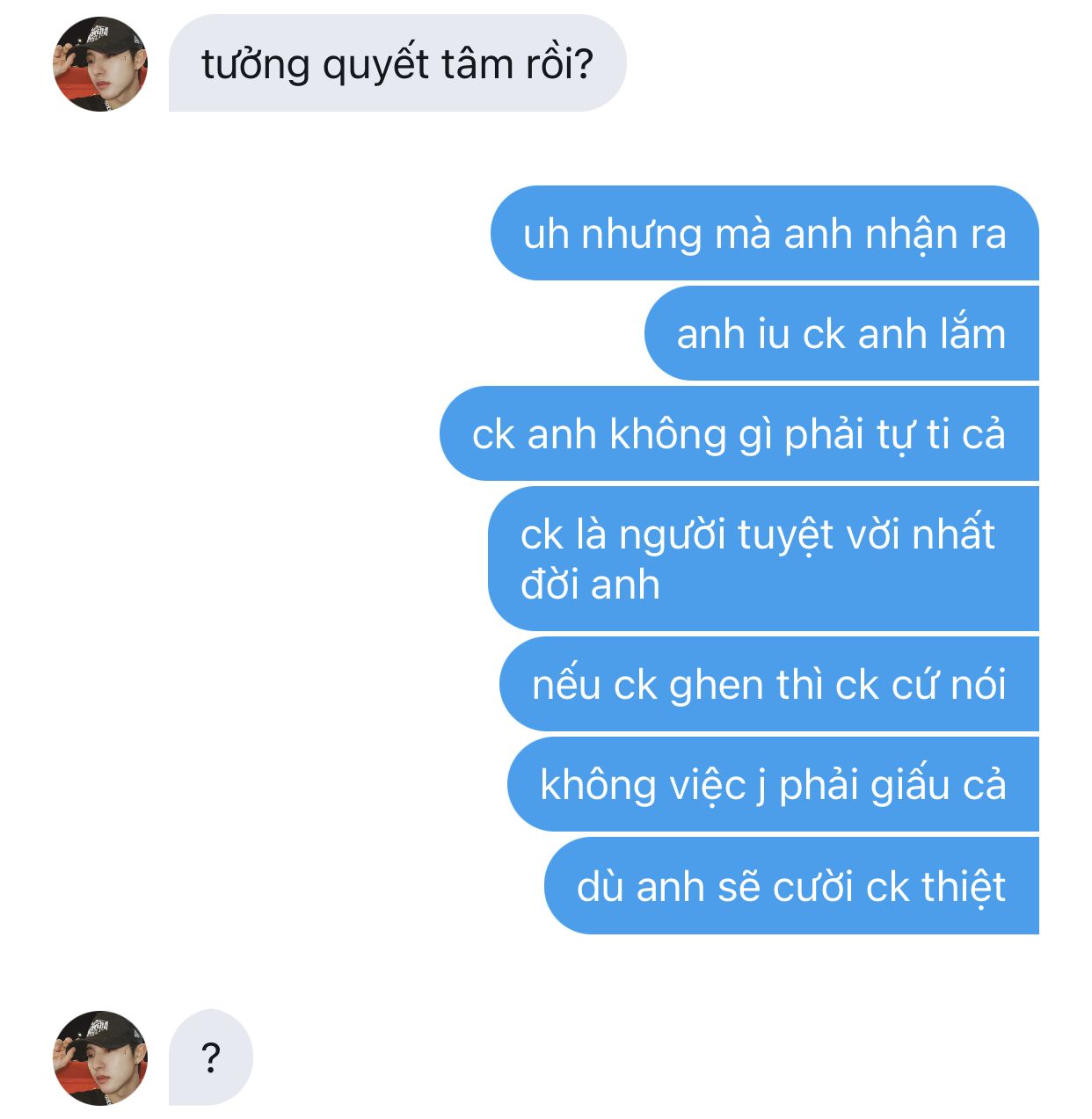Select 'dù anh sẽ cưới ck thiệt' bubble

point(791,886)
